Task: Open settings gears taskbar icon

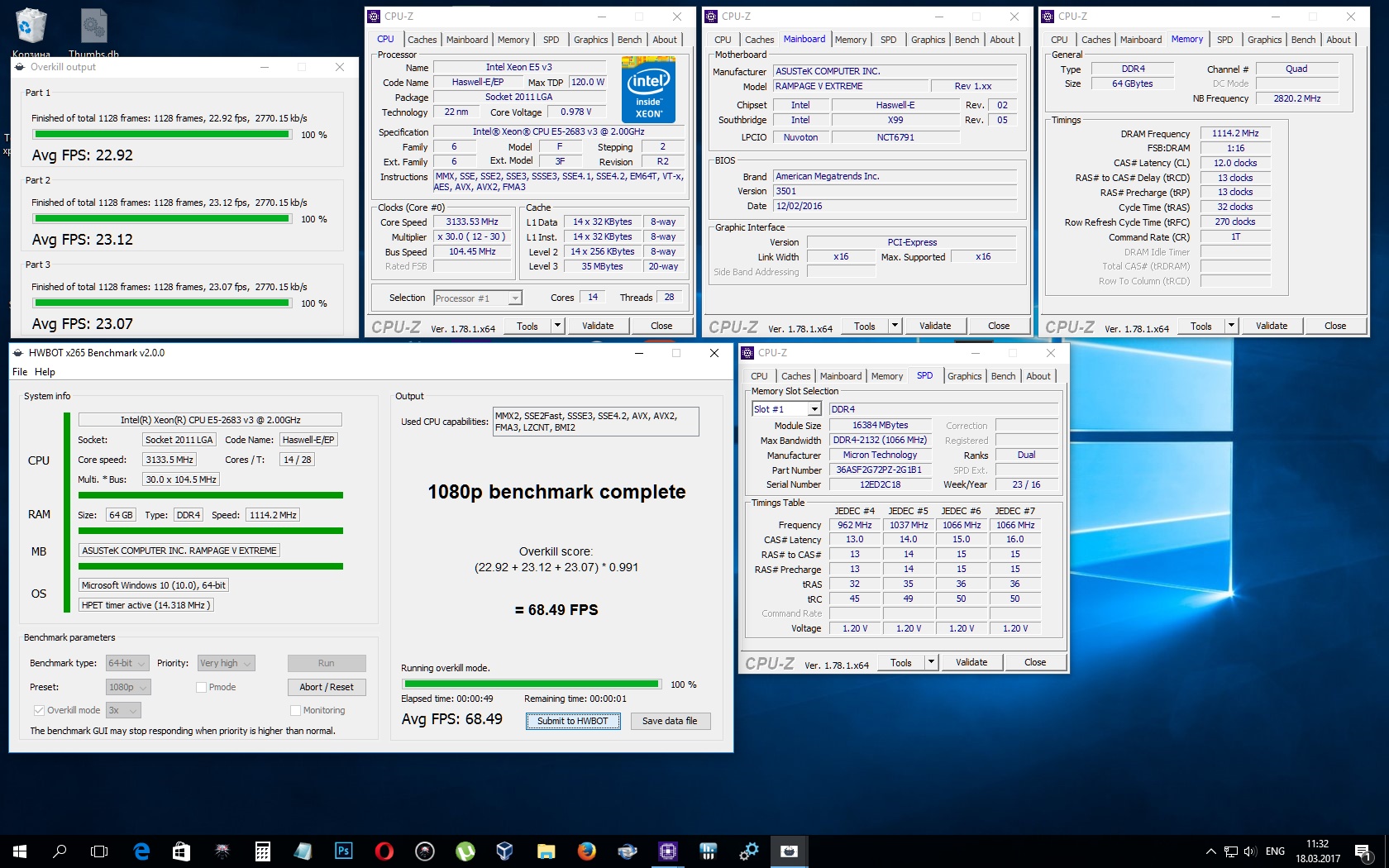Action: [x=748, y=851]
